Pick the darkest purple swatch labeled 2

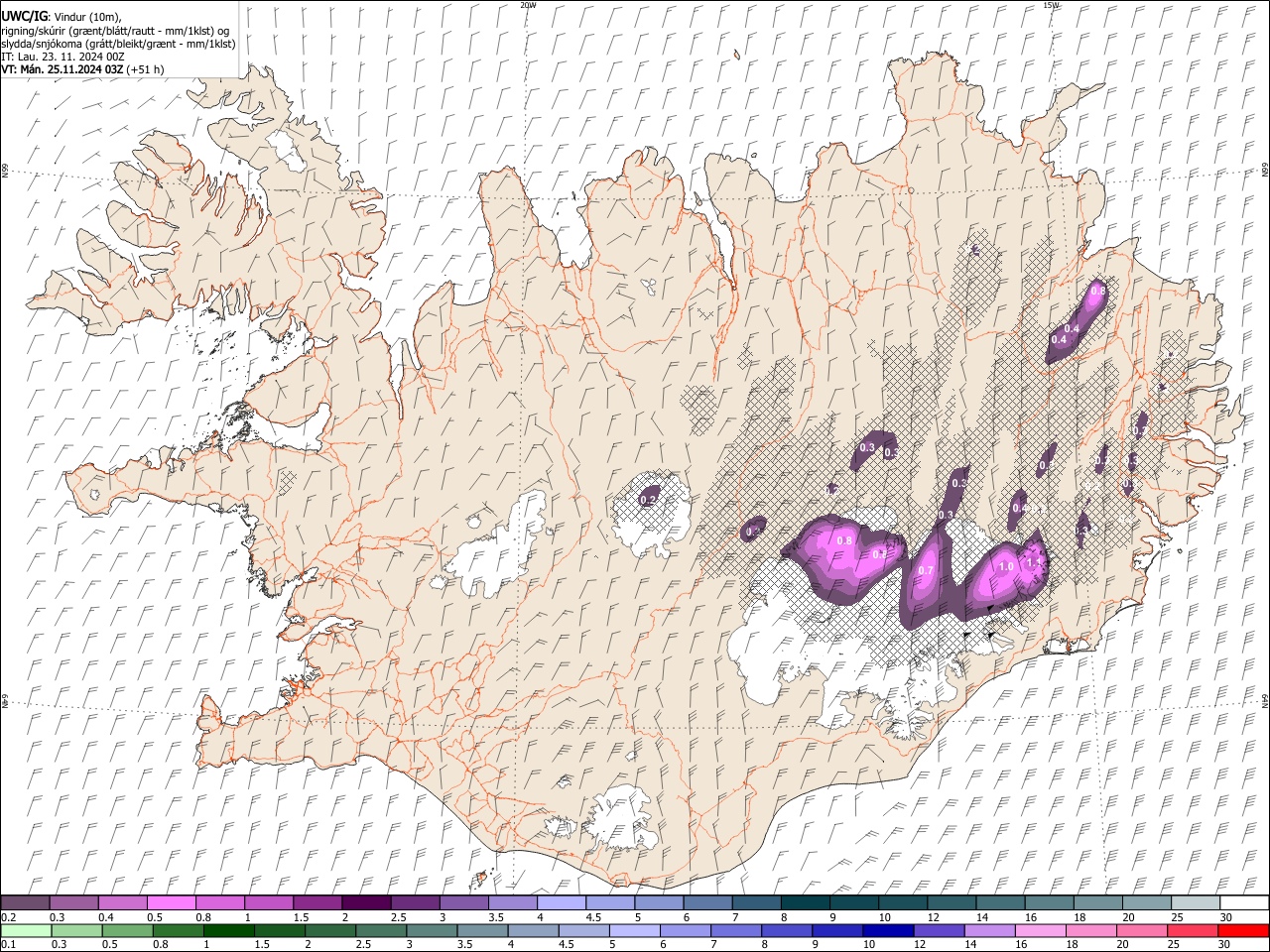tap(366, 903)
